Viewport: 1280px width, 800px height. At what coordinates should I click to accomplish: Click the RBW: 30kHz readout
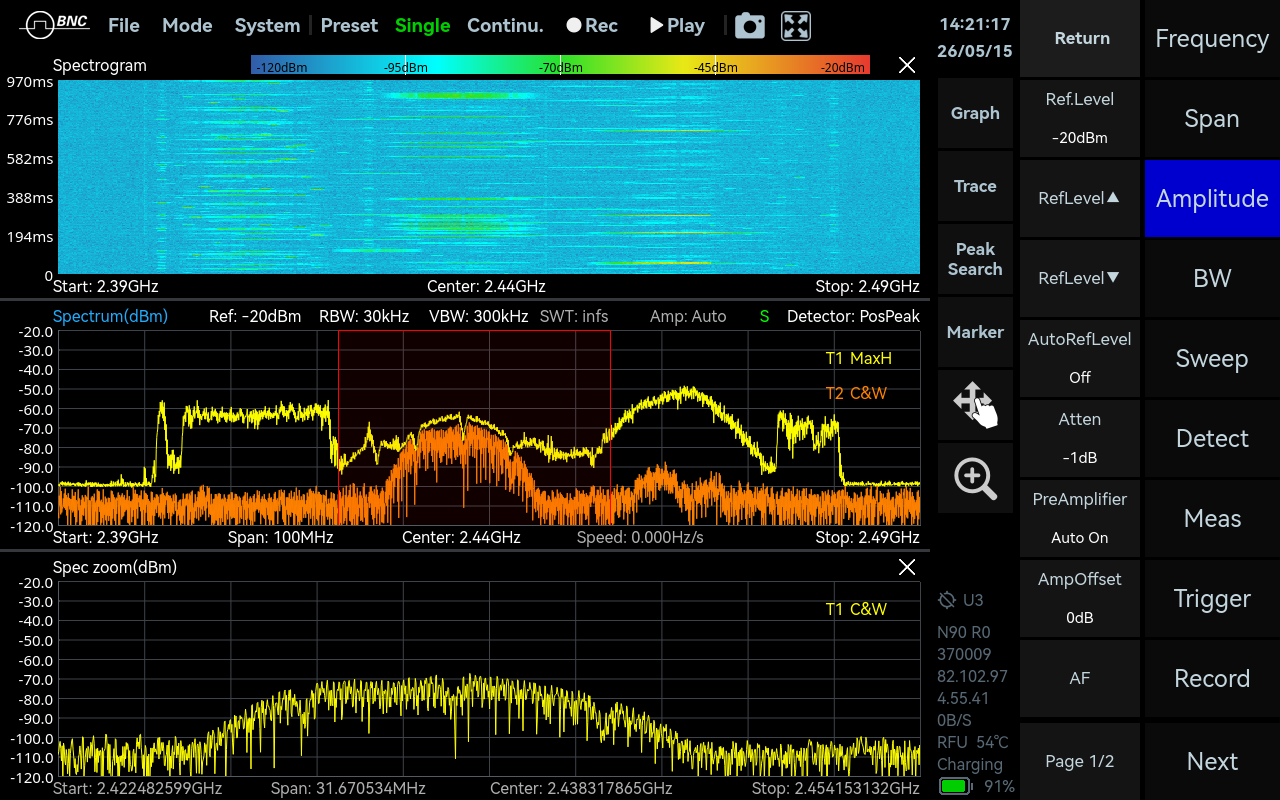(364, 316)
